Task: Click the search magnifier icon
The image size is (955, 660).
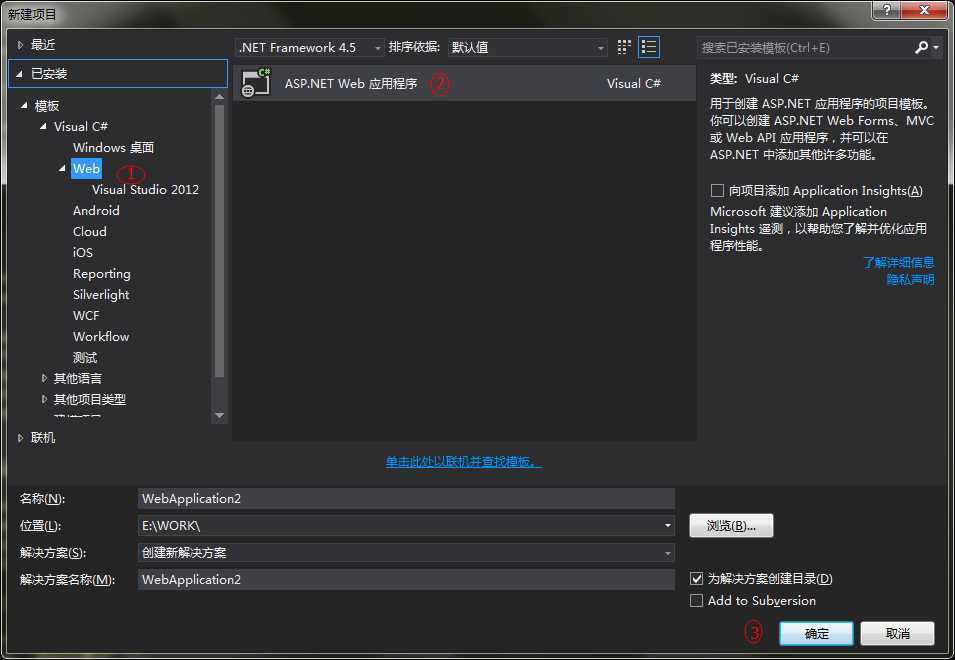Action: (x=921, y=47)
